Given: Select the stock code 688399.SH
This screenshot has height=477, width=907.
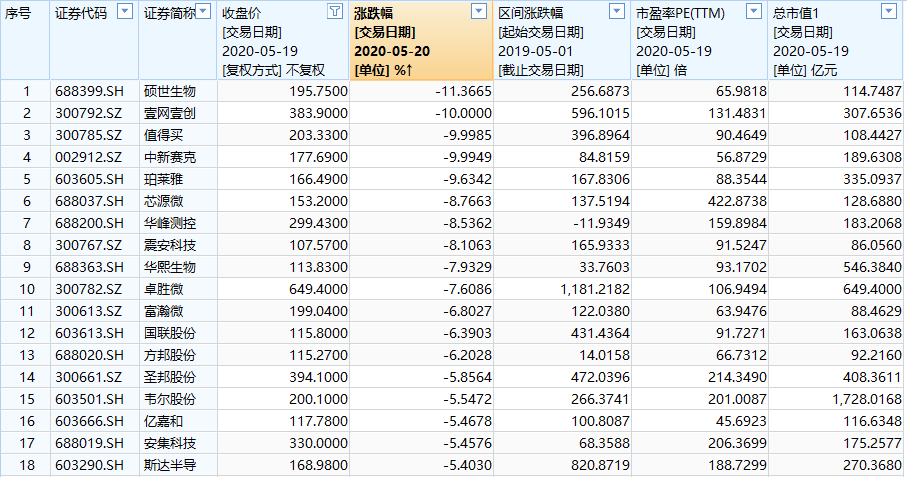Looking at the screenshot, I should (90, 92).
